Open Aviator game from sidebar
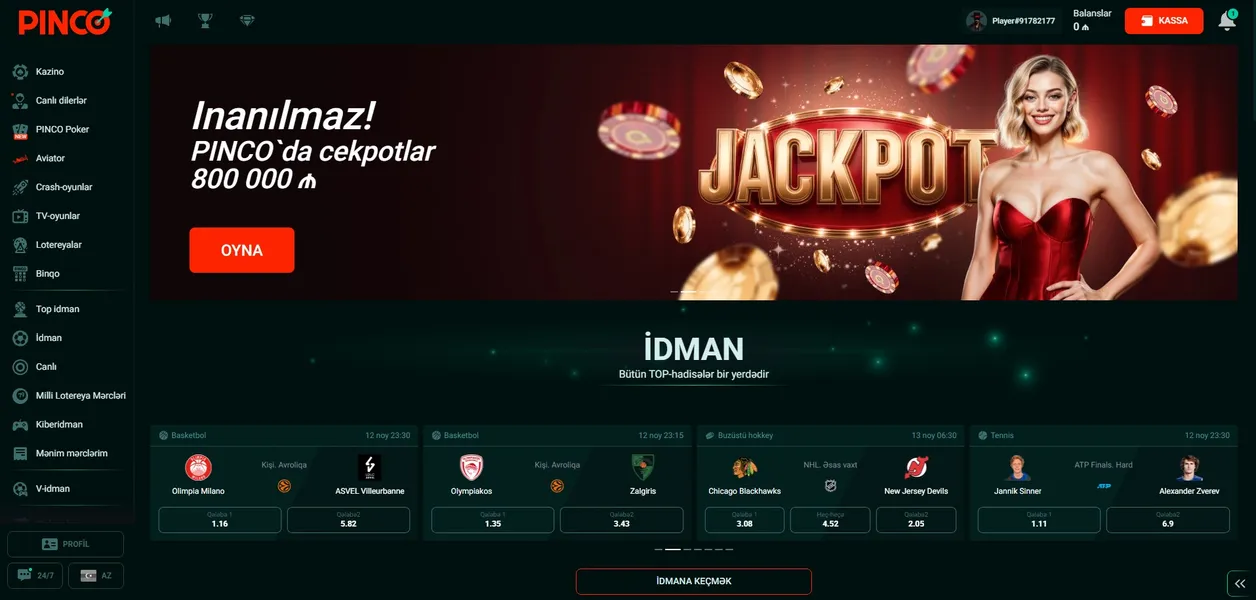Screen dimensions: 1256x600 click(x=52, y=158)
